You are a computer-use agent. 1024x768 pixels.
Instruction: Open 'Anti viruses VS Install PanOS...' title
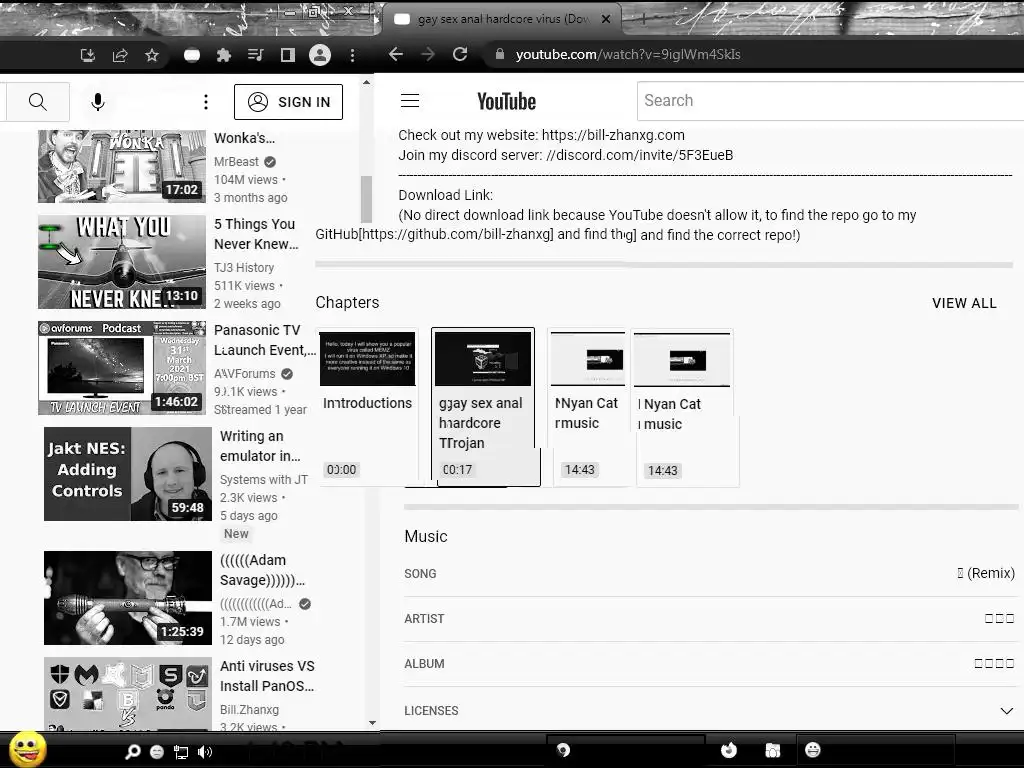[x=267, y=676]
